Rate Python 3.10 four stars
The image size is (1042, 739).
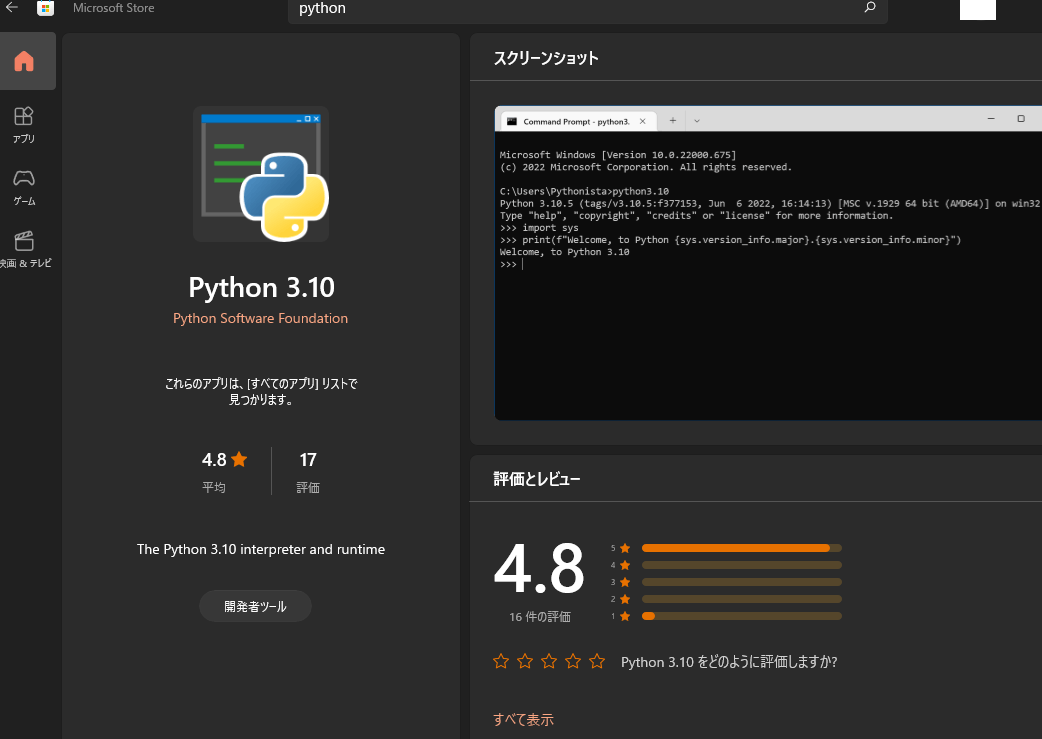pyautogui.click(x=573, y=661)
